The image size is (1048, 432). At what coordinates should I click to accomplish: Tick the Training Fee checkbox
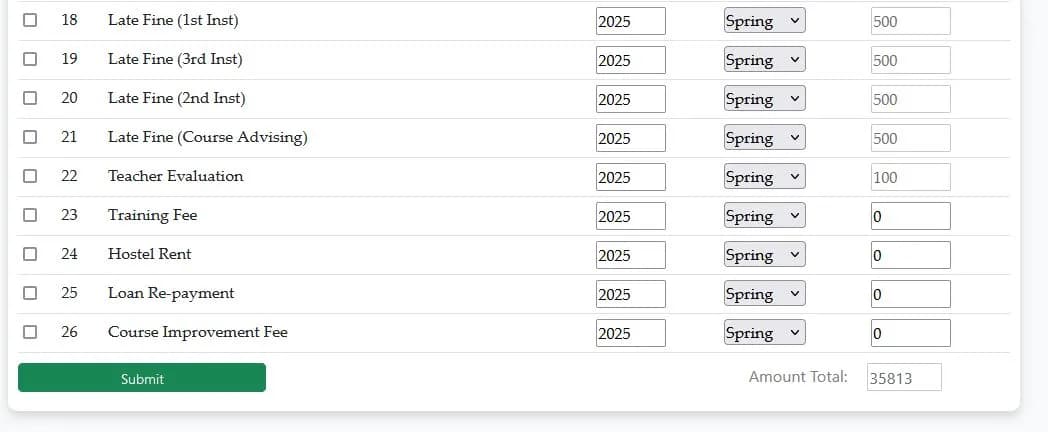30,215
